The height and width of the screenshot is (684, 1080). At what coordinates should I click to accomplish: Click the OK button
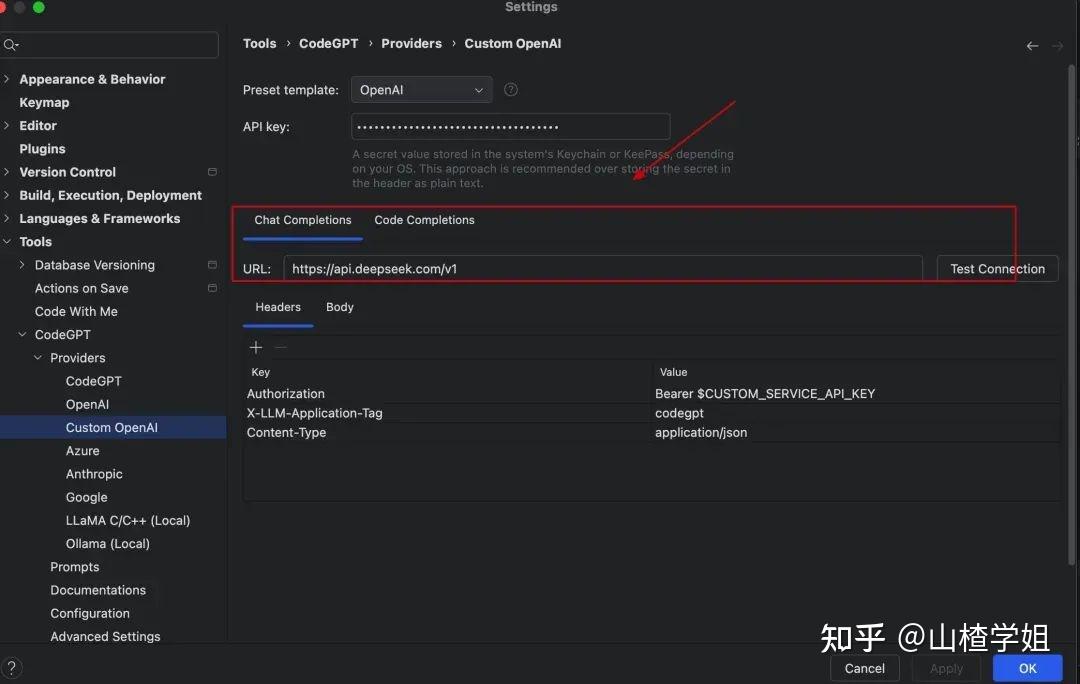(1027, 668)
